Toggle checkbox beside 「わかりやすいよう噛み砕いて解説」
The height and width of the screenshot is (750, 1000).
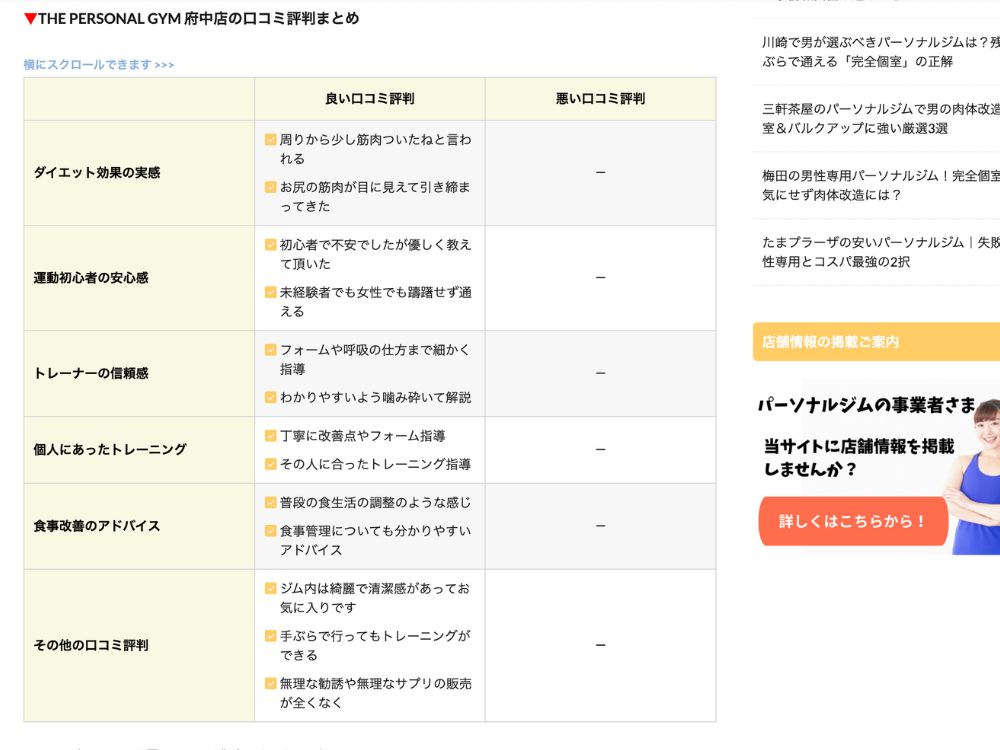point(268,397)
